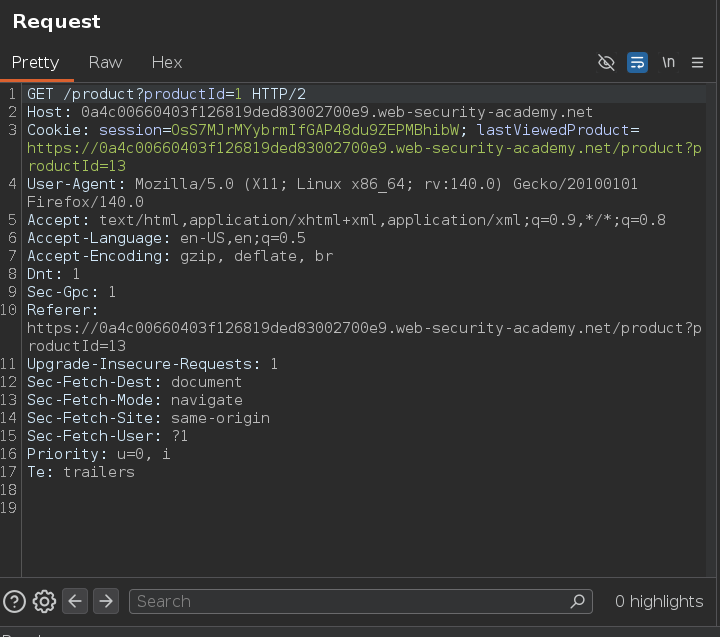Open search settings gear icon
The height and width of the screenshot is (637, 720).
coord(44,601)
